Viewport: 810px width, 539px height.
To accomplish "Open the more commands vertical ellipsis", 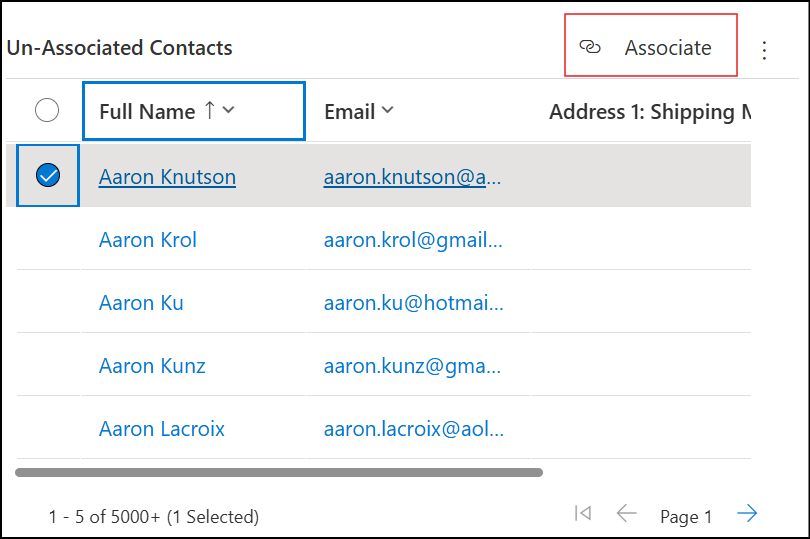I will [x=764, y=50].
